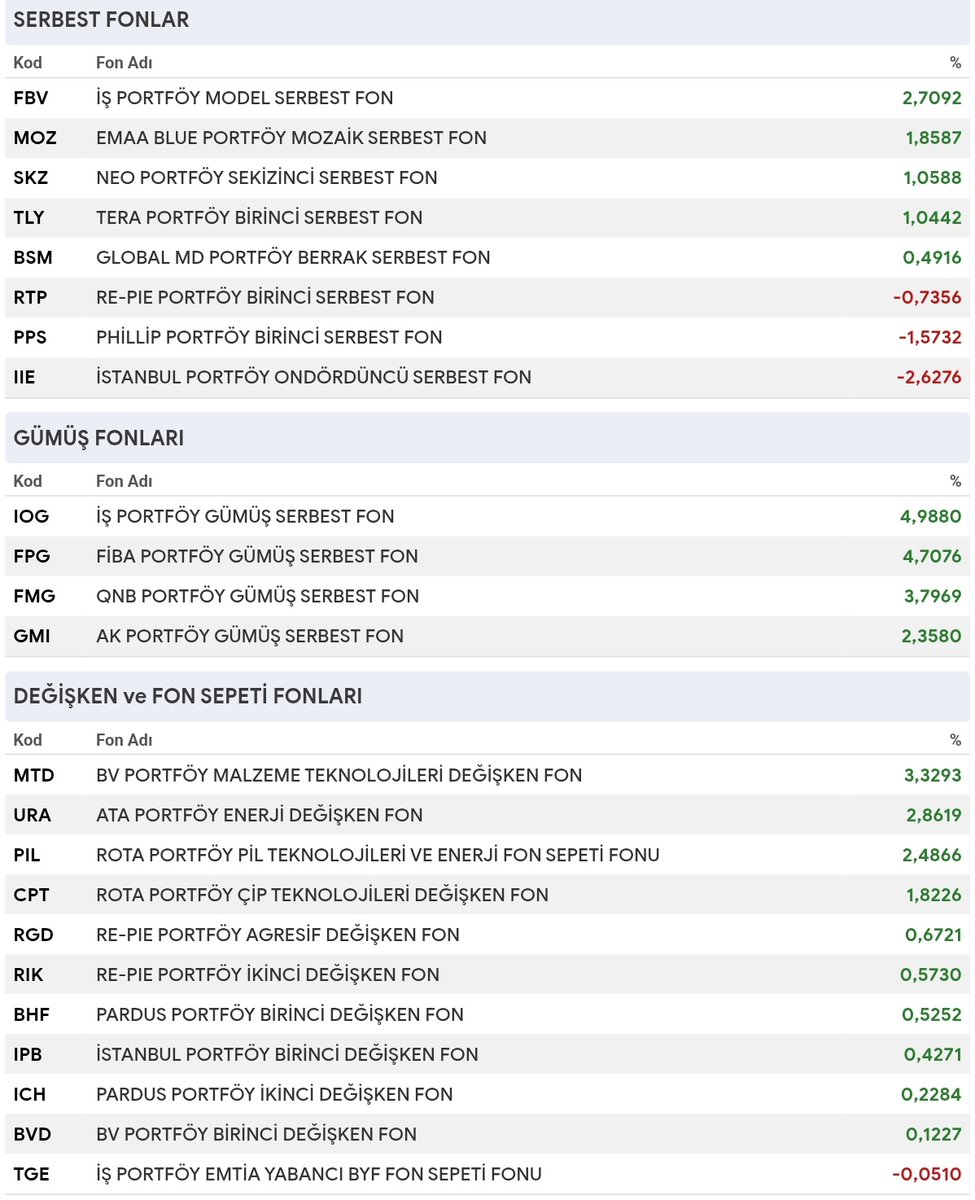This screenshot has width=975, height=1200.
Task: Select the BHF fund code
Action: (x=32, y=1016)
